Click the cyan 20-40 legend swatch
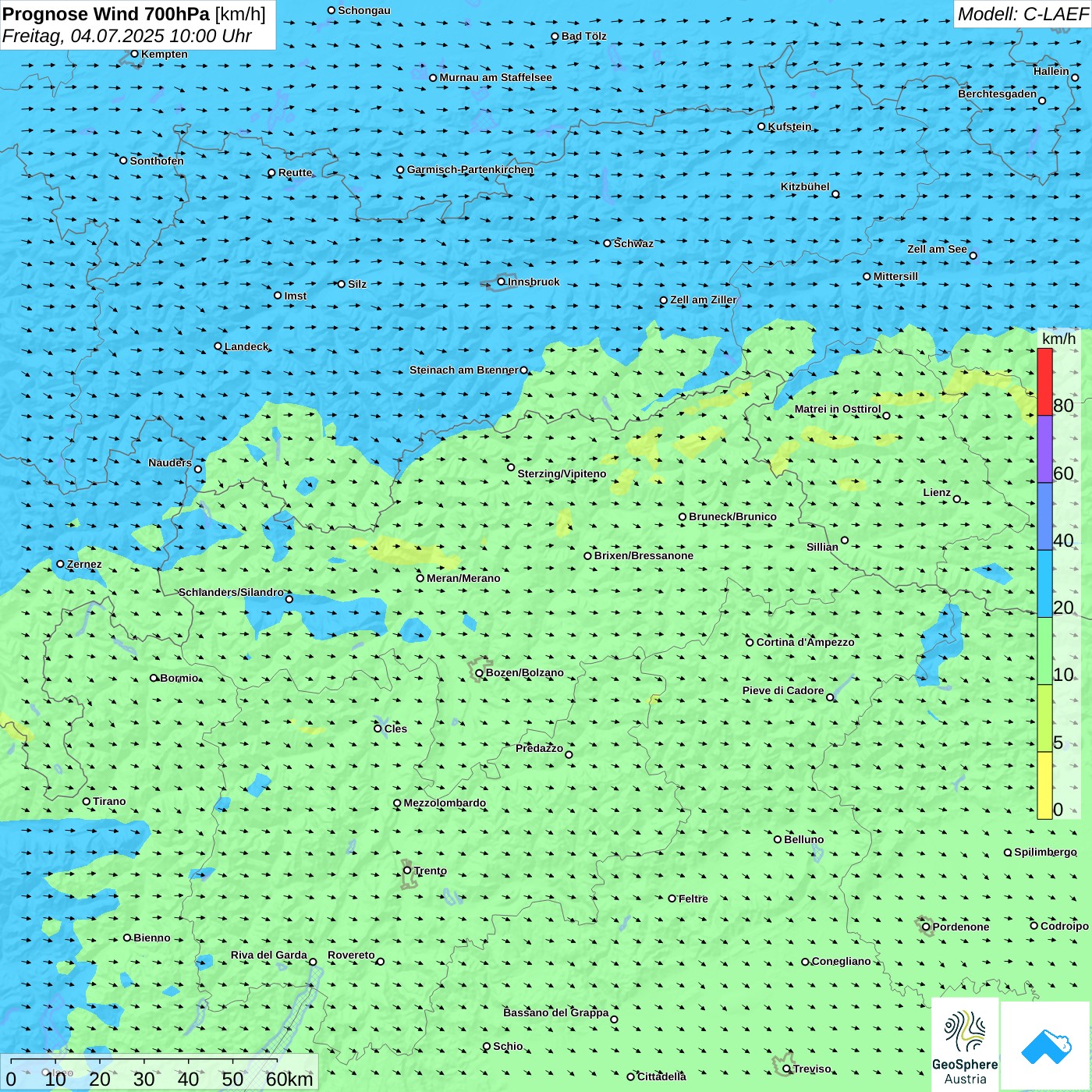 (x=1044, y=584)
